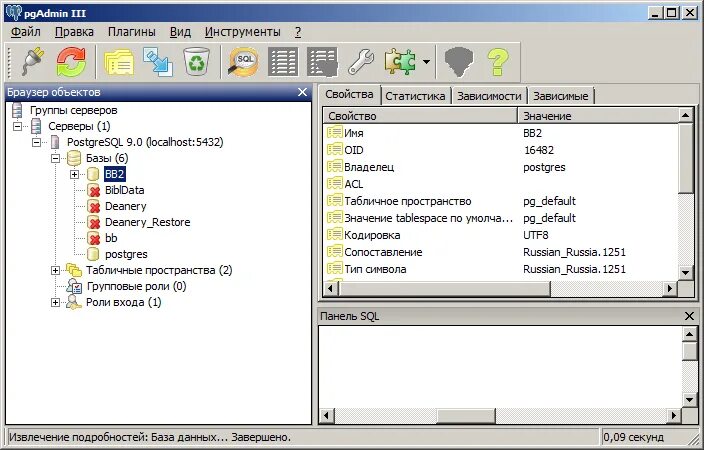
Task: Select the BiblData database
Action: 124,190
